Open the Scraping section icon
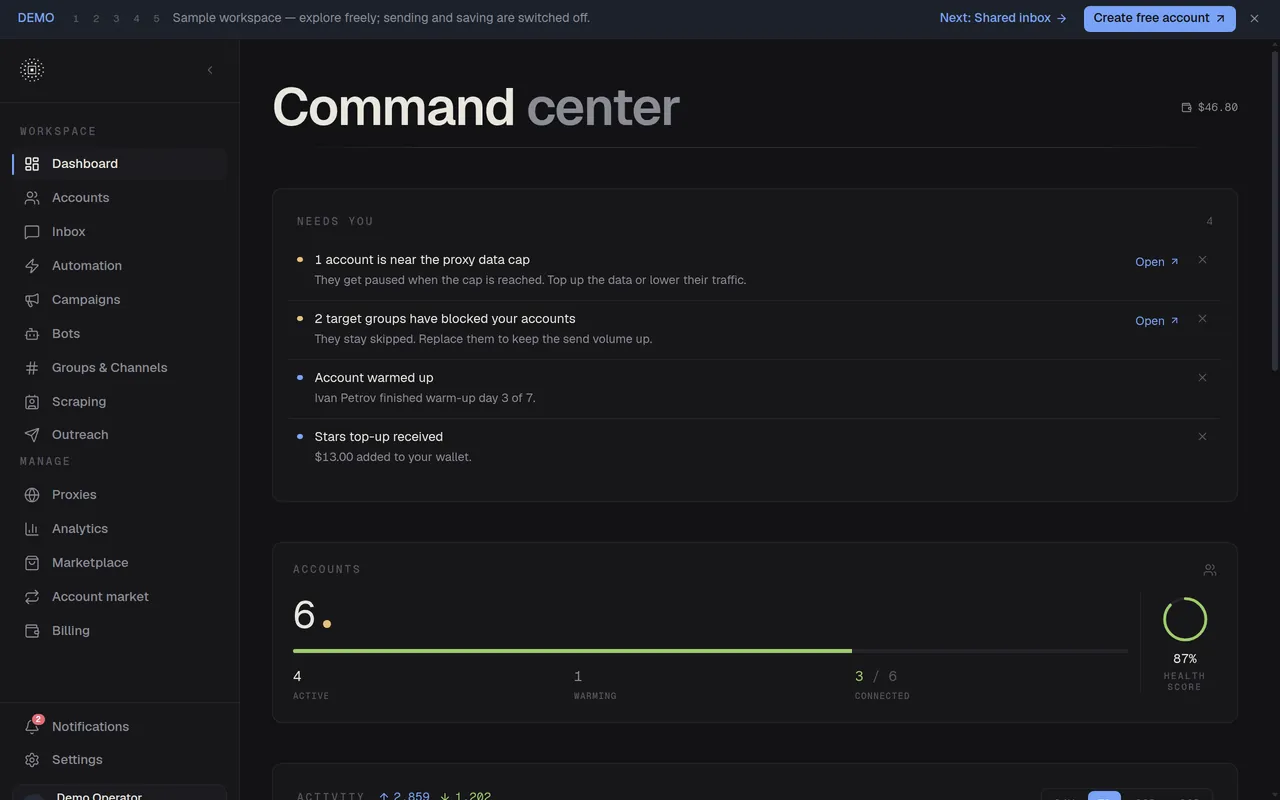 [32, 402]
